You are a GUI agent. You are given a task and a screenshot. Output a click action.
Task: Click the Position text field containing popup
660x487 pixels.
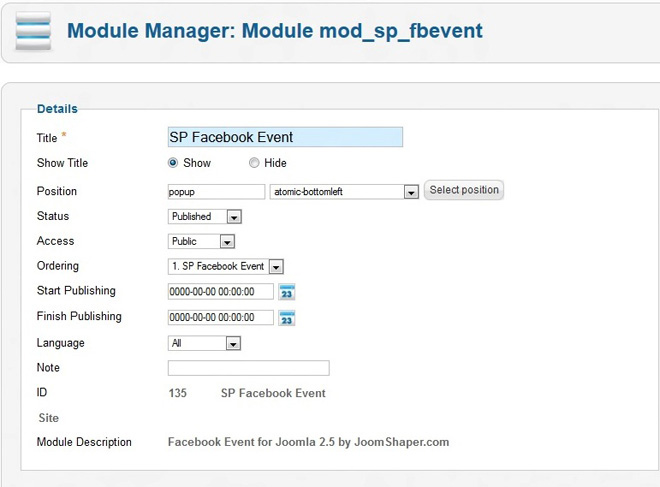coord(216,192)
